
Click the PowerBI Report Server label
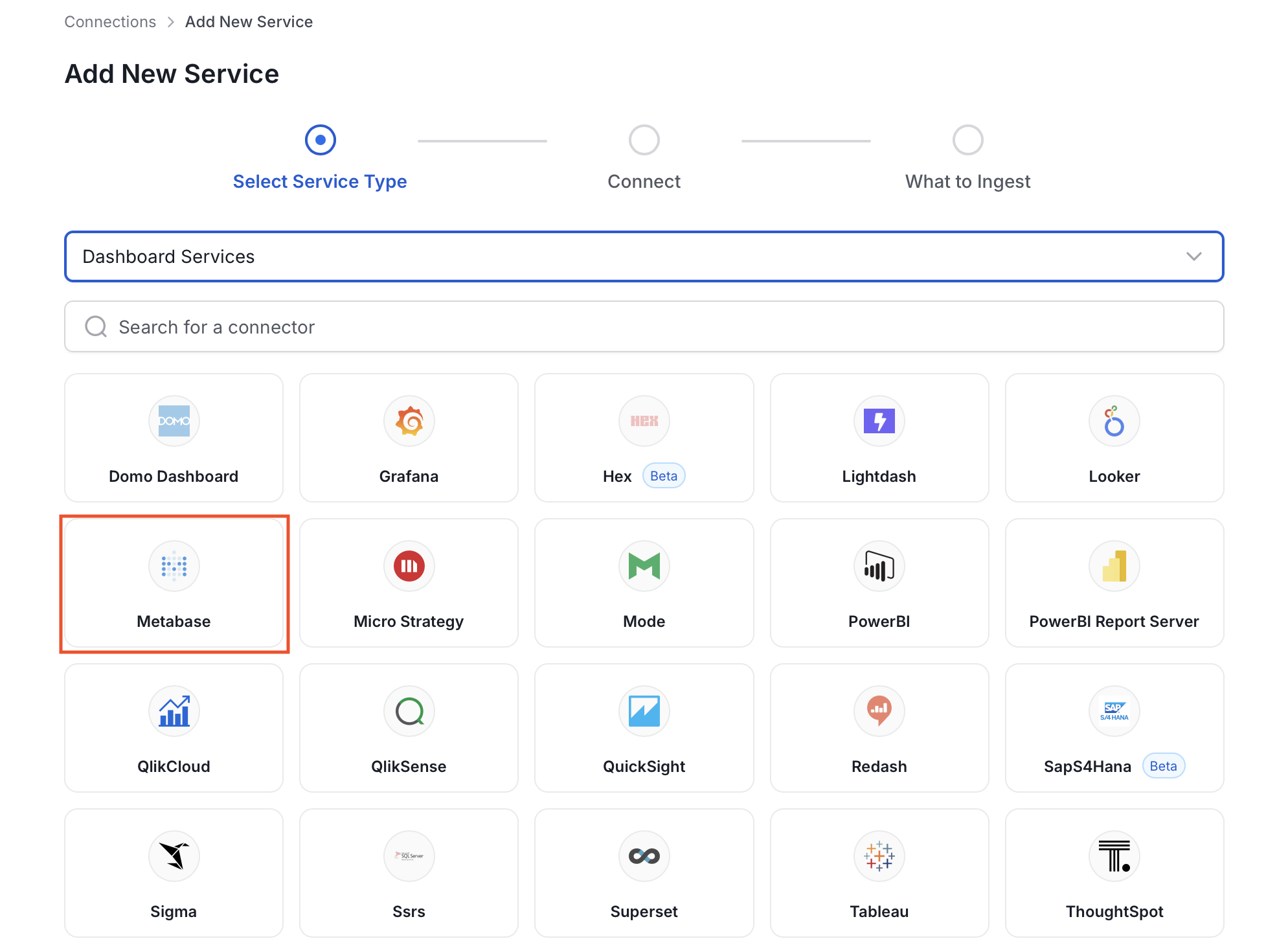coord(1114,621)
